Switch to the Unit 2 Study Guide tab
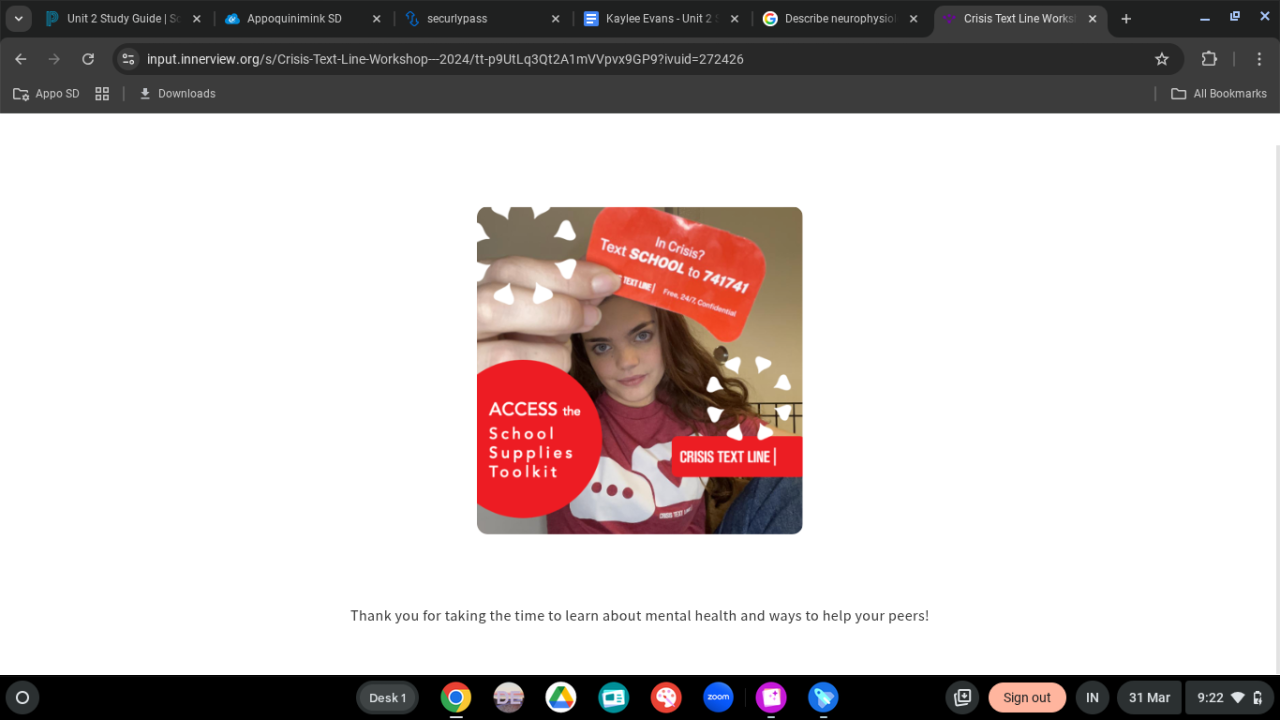 (x=124, y=19)
